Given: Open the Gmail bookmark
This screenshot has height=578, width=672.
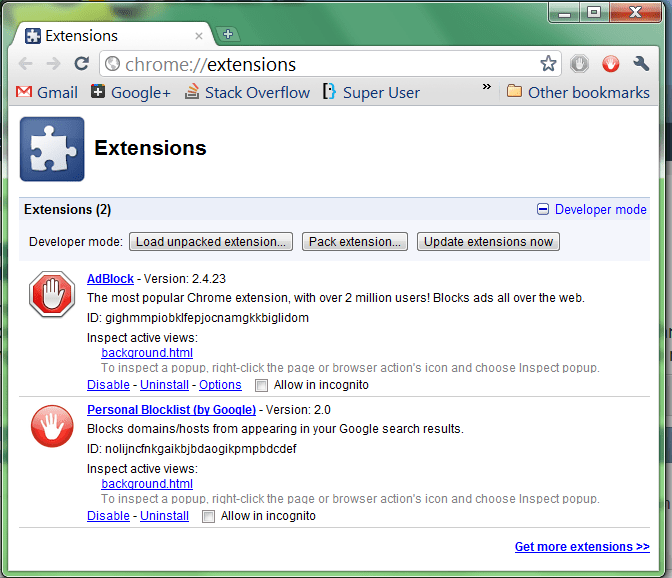Looking at the screenshot, I should [x=47, y=92].
